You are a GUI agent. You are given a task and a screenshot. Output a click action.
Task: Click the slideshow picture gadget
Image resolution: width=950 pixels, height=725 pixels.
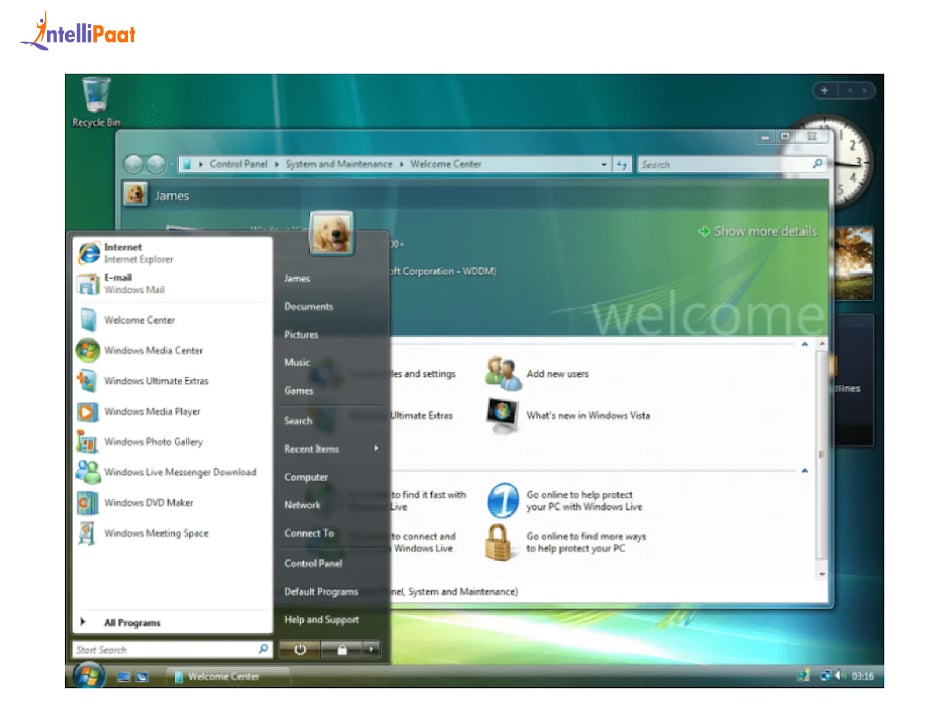(854, 263)
